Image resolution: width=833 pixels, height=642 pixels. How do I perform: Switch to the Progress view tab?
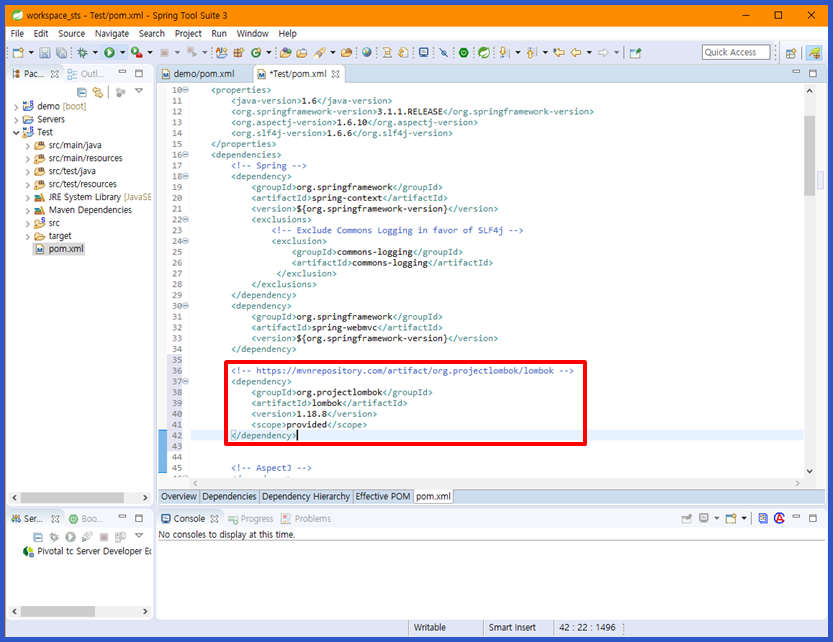tap(251, 519)
